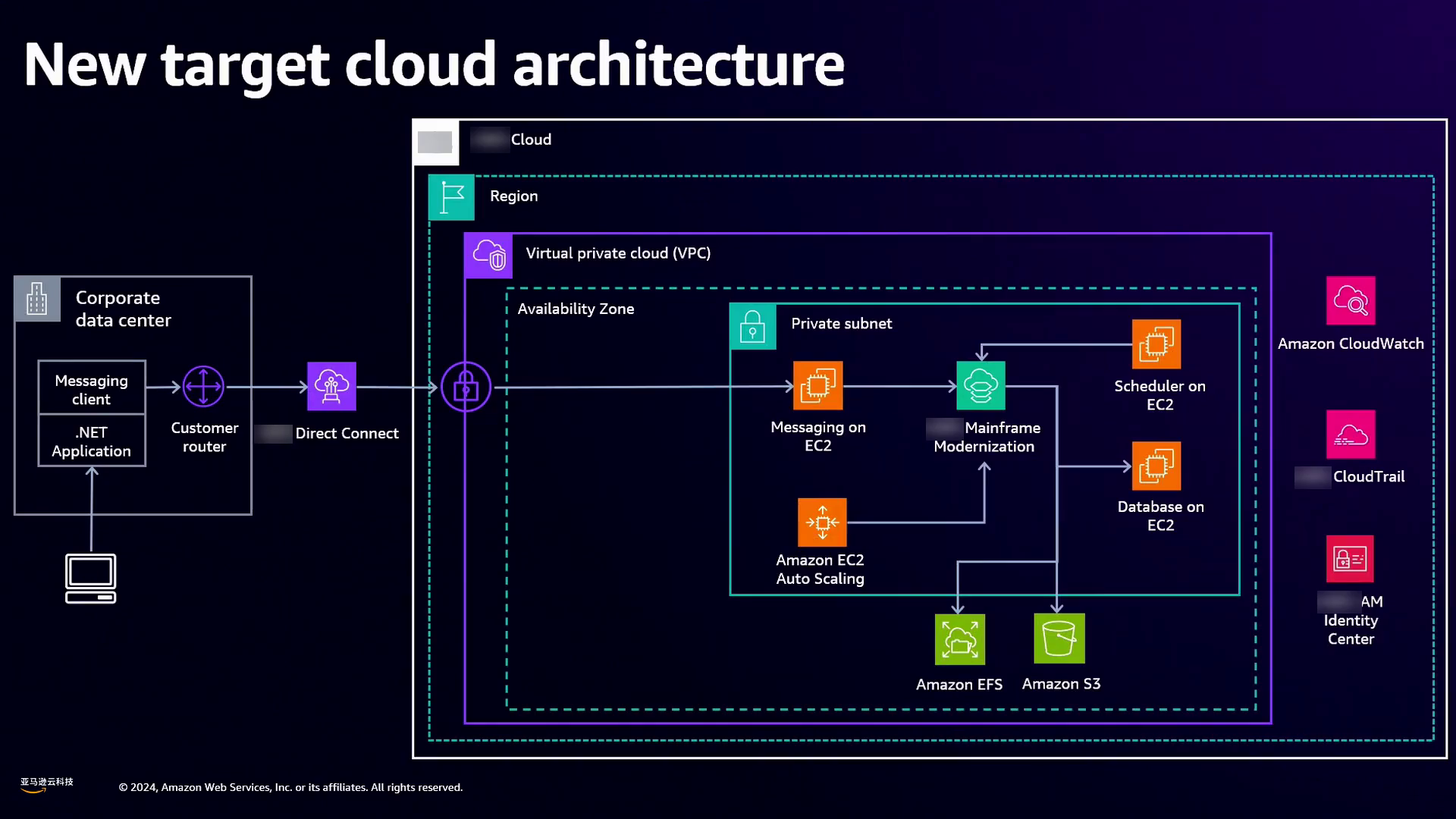Select the Customer router icon
The height and width of the screenshot is (819, 1456).
(203, 387)
